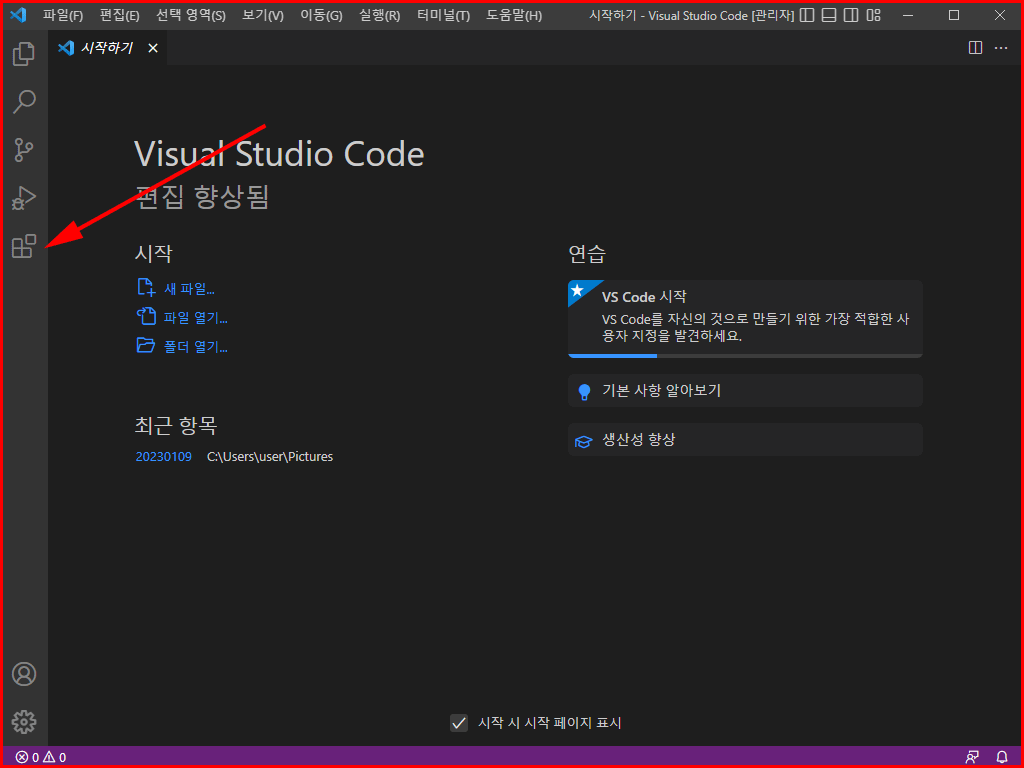Open the Extensions view
This screenshot has height=768, width=1024.
pyautogui.click(x=24, y=246)
